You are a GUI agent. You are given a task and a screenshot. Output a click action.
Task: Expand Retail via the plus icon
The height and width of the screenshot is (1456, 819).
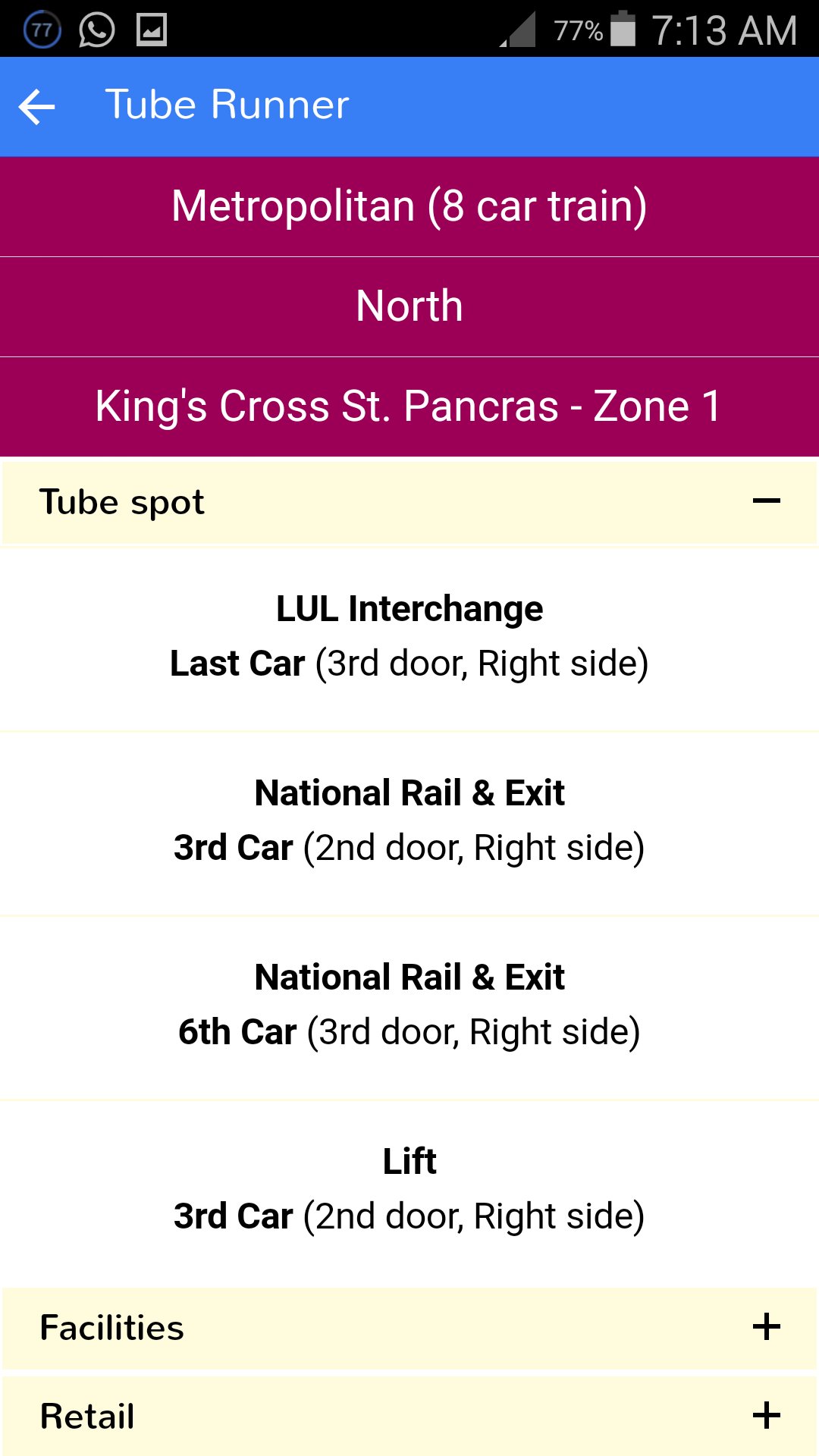point(766,1415)
